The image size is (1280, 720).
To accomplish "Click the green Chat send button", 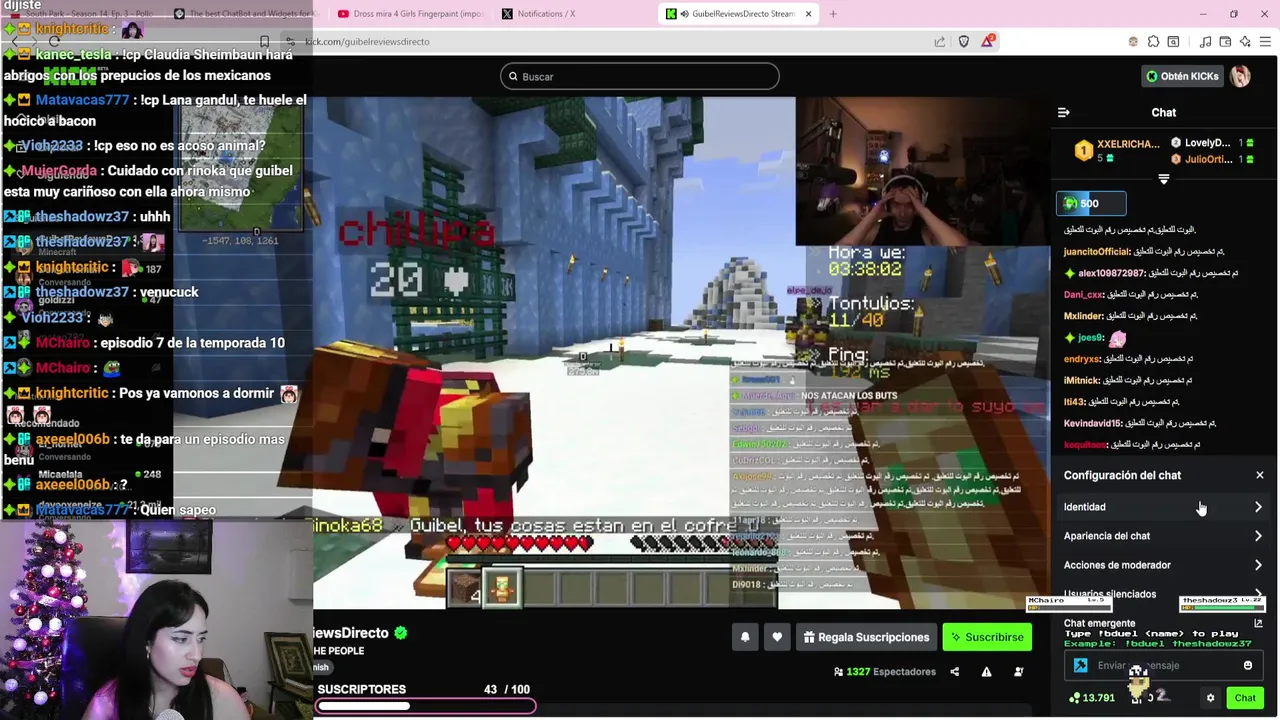I will [1245, 698].
